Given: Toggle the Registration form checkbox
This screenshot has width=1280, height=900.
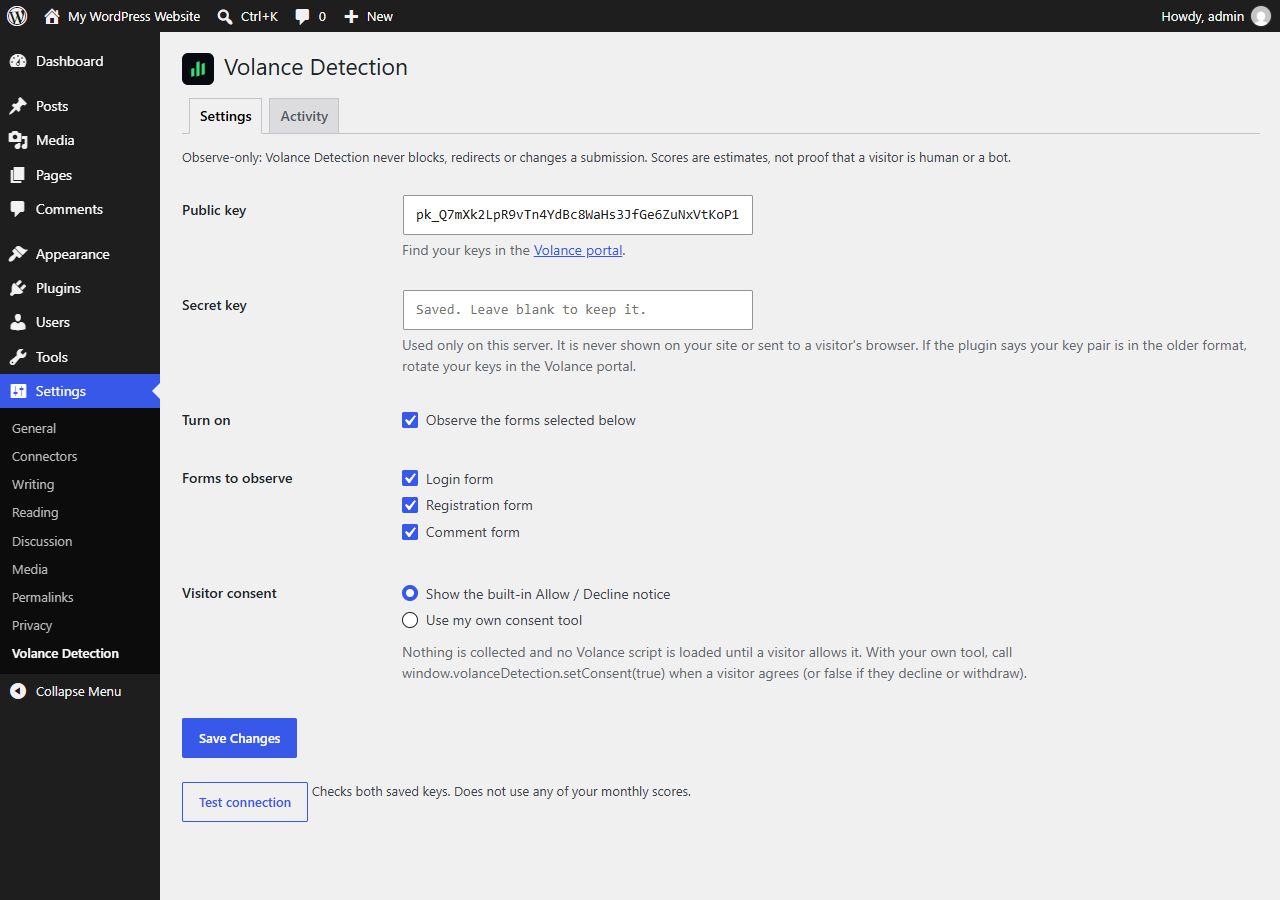Looking at the screenshot, I should [410, 505].
